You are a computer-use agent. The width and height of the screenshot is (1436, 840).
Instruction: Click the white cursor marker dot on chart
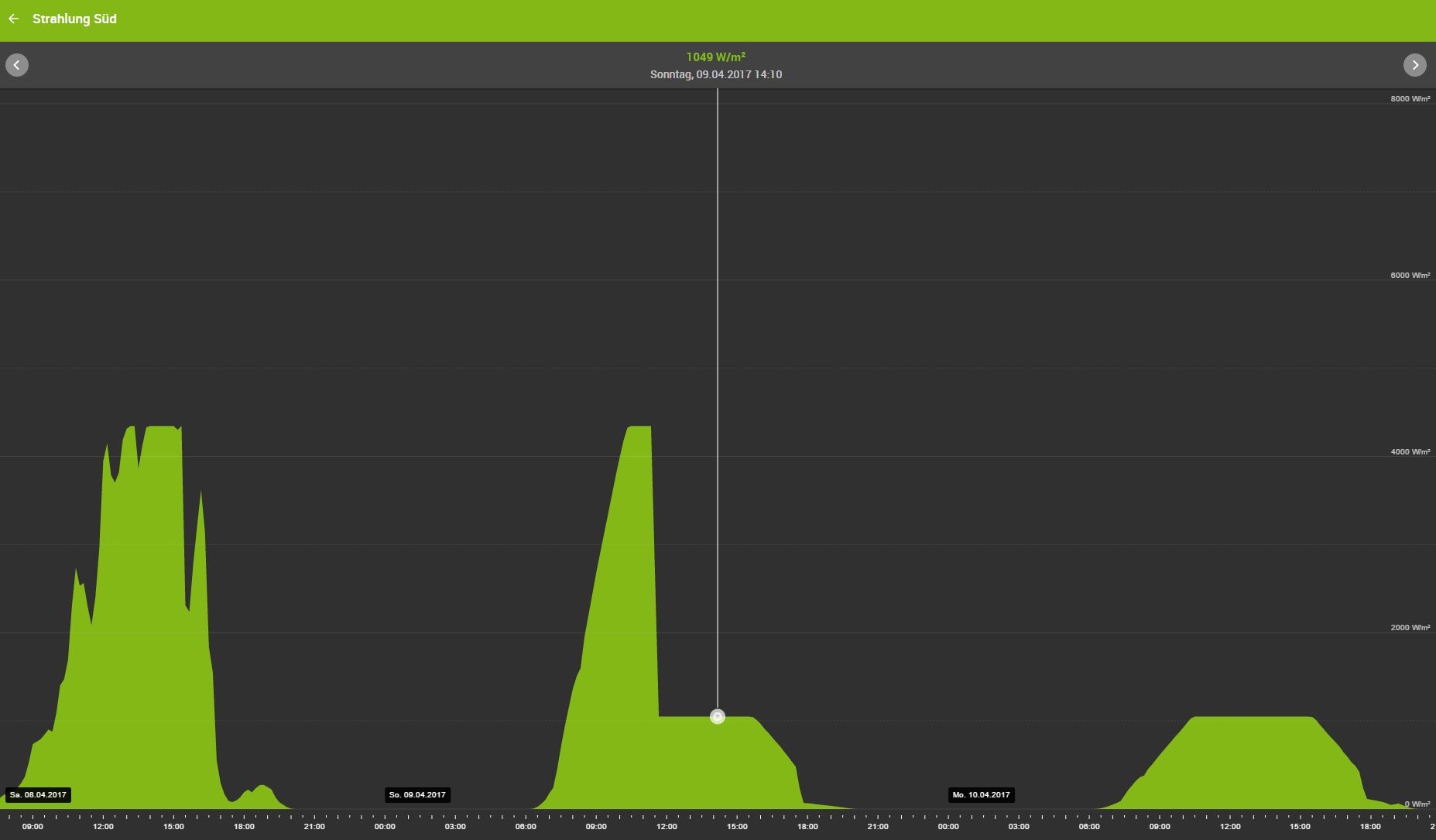click(718, 717)
